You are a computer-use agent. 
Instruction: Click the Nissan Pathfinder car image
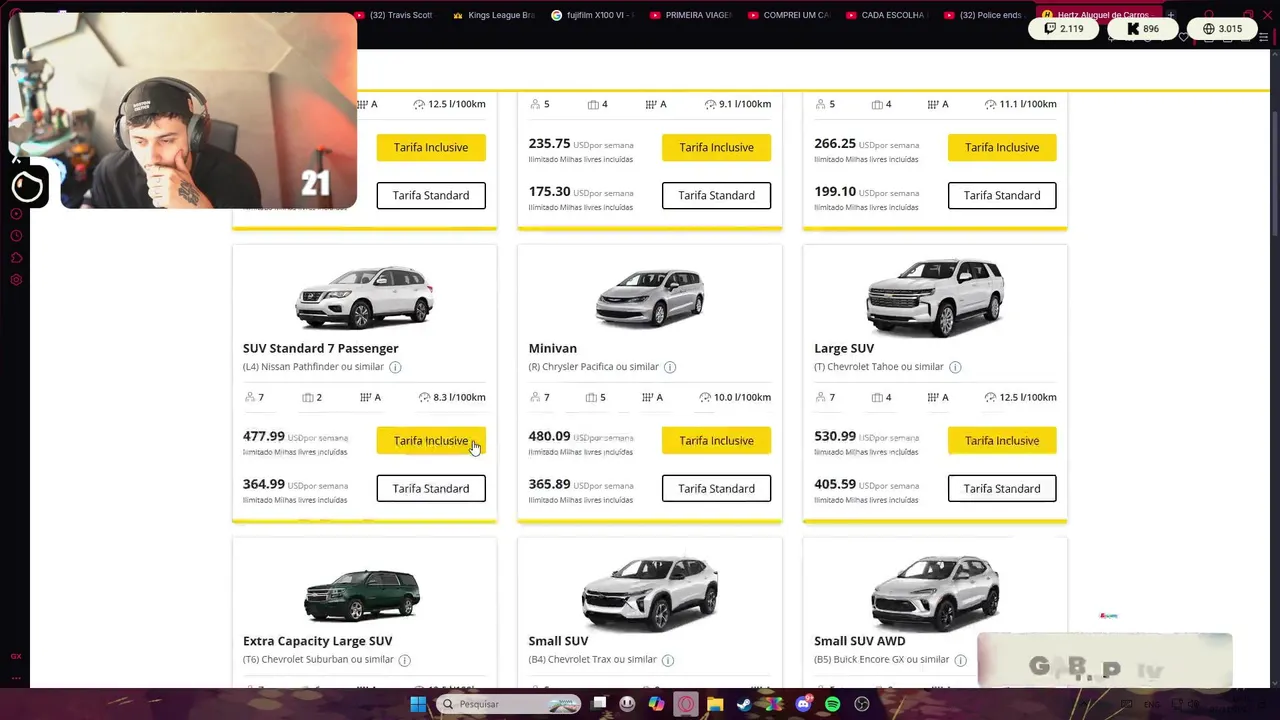(x=364, y=297)
